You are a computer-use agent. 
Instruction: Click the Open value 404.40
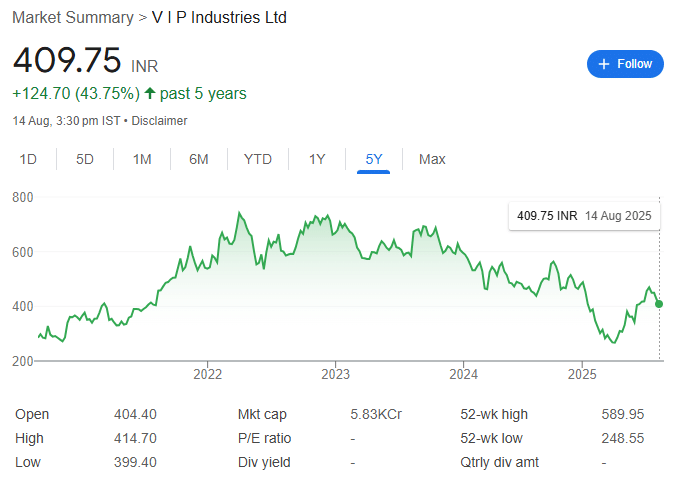click(135, 415)
